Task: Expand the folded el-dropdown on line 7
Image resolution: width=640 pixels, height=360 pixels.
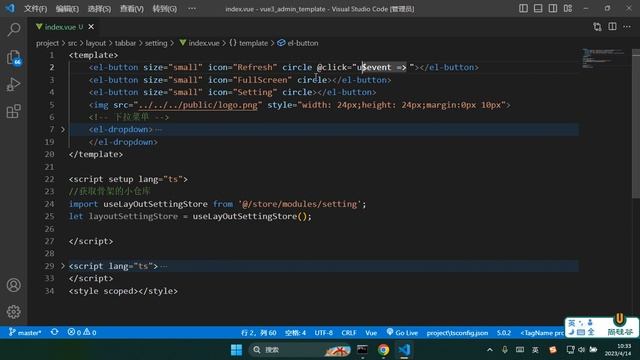Action: [62, 129]
